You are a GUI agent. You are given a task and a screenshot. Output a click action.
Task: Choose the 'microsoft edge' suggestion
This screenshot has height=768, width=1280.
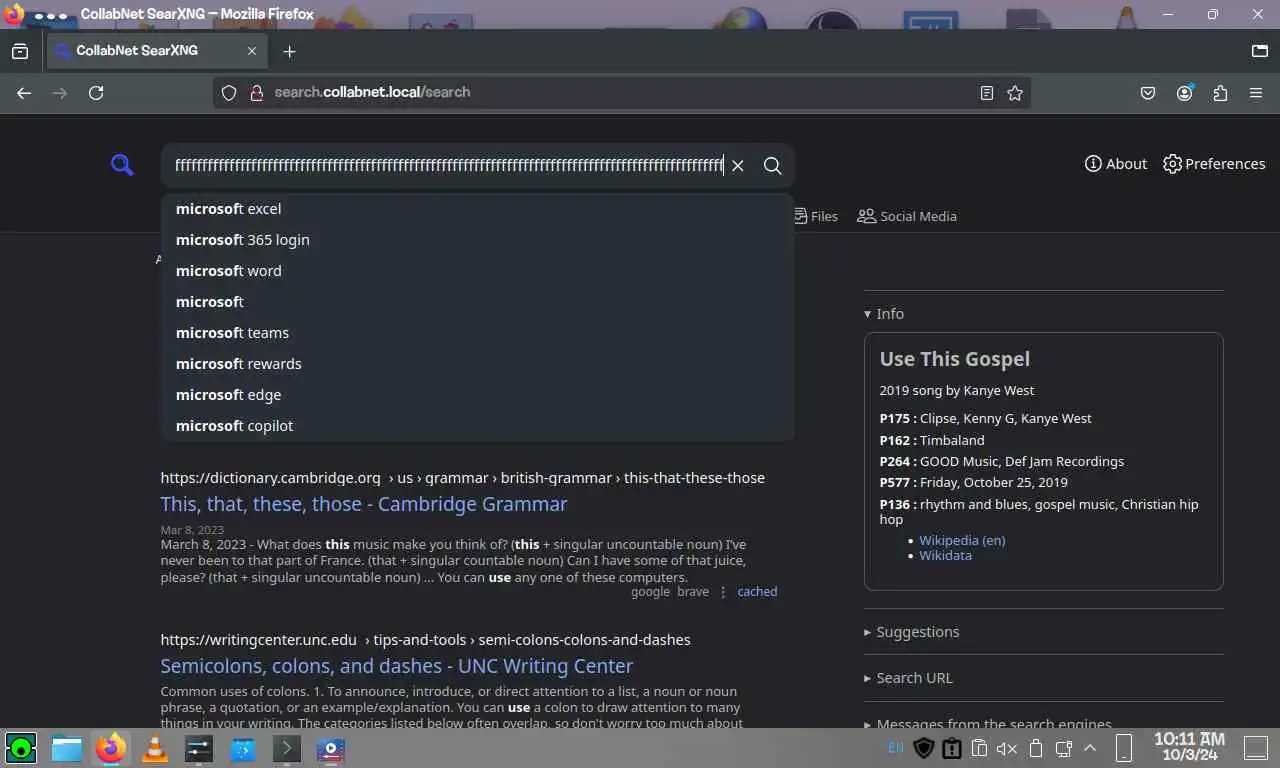click(x=478, y=395)
